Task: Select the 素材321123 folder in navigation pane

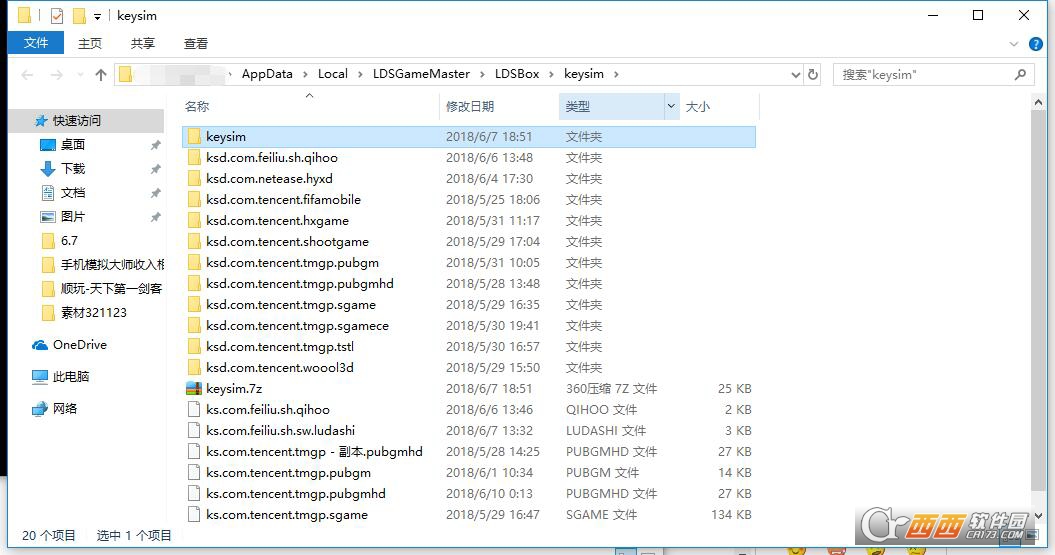Action: [x=94, y=313]
